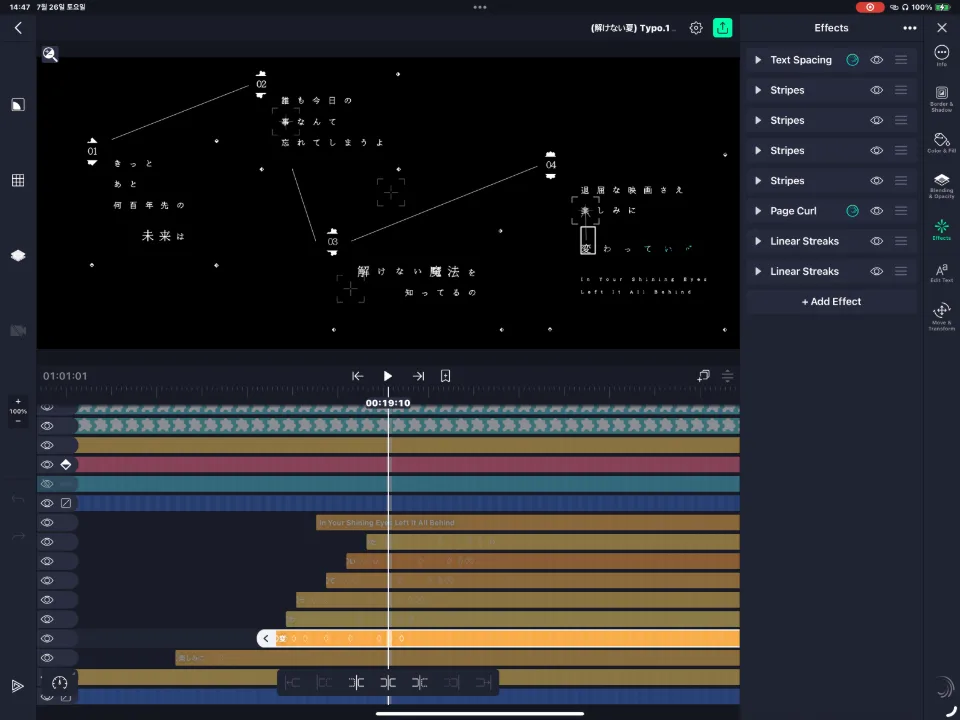Open the Border & Shadow panel

(x=942, y=98)
